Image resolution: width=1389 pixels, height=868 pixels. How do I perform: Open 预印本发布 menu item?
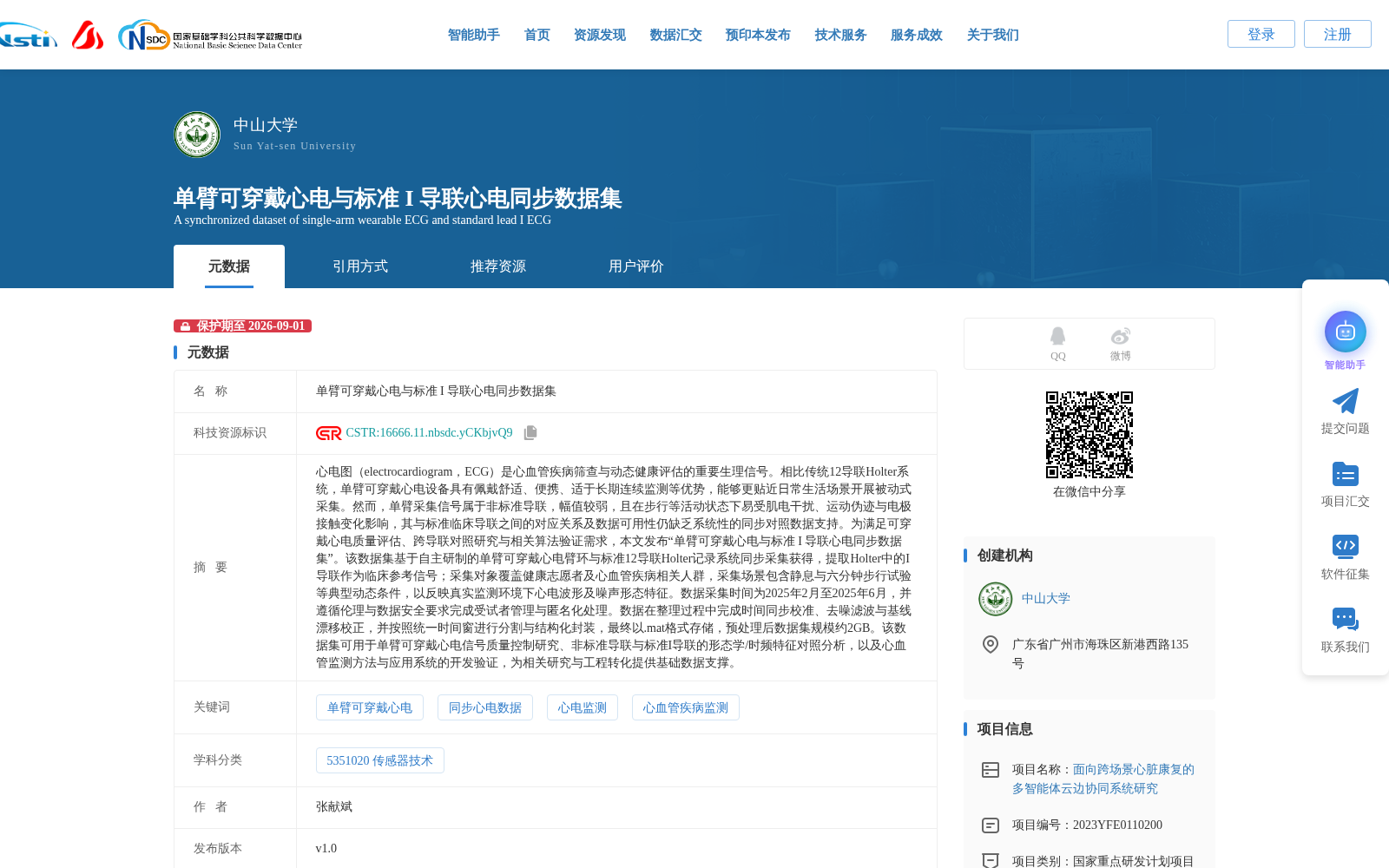click(x=759, y=35)
